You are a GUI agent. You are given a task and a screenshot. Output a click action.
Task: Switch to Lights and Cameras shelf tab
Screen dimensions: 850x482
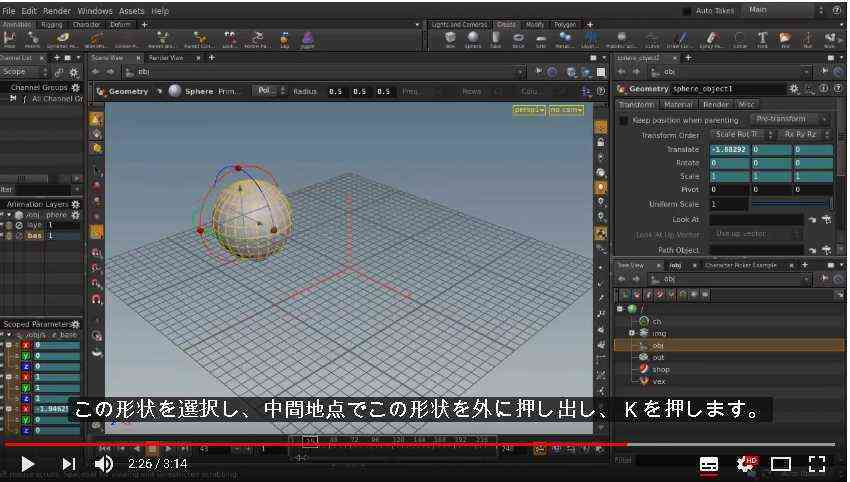click(x=460, y=25)
